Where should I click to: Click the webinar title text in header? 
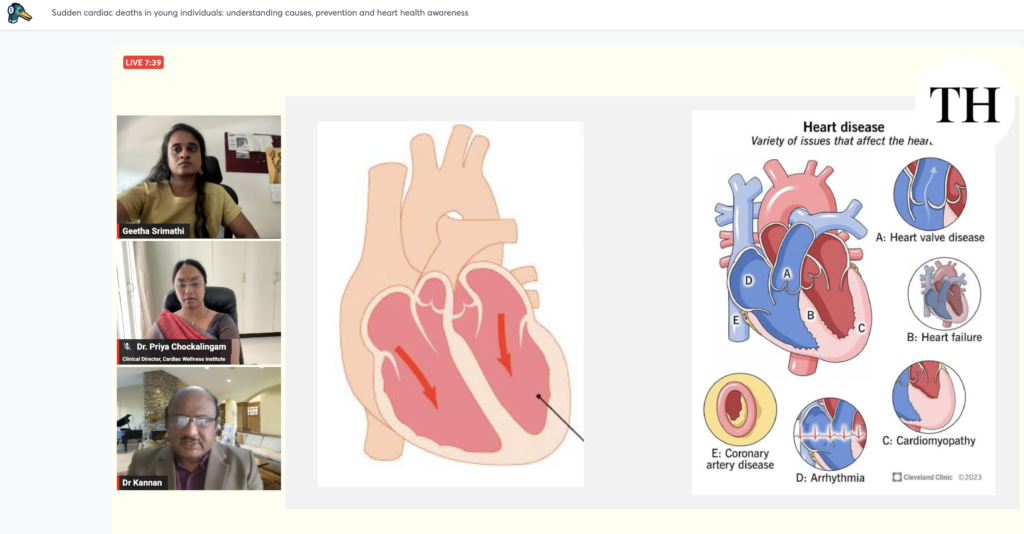tap(260, 13)
